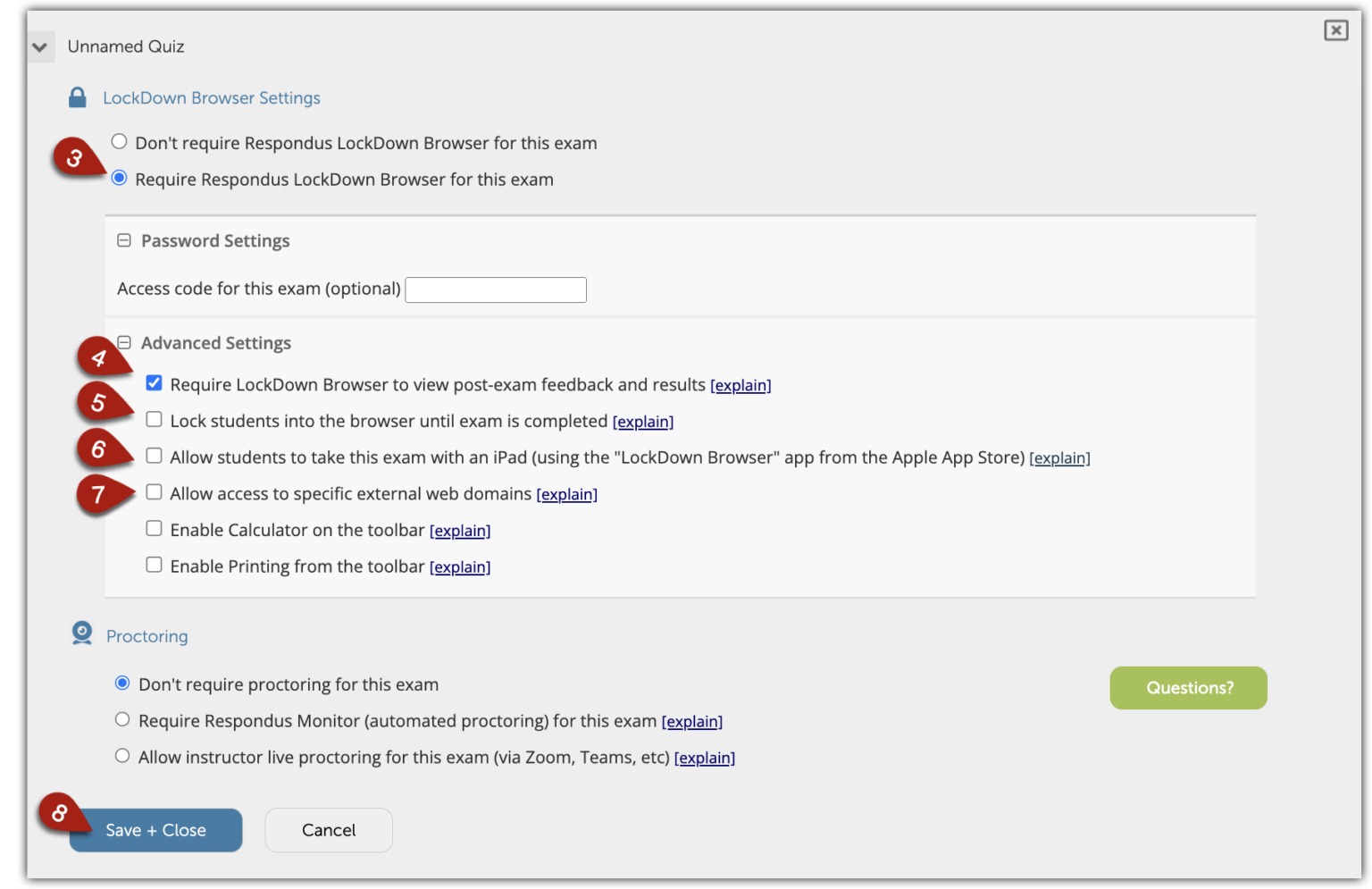Collapse the Advanced Settings section
This screenshot has height=889, width=1372.
pyautogui.click(x=124, y=342)
